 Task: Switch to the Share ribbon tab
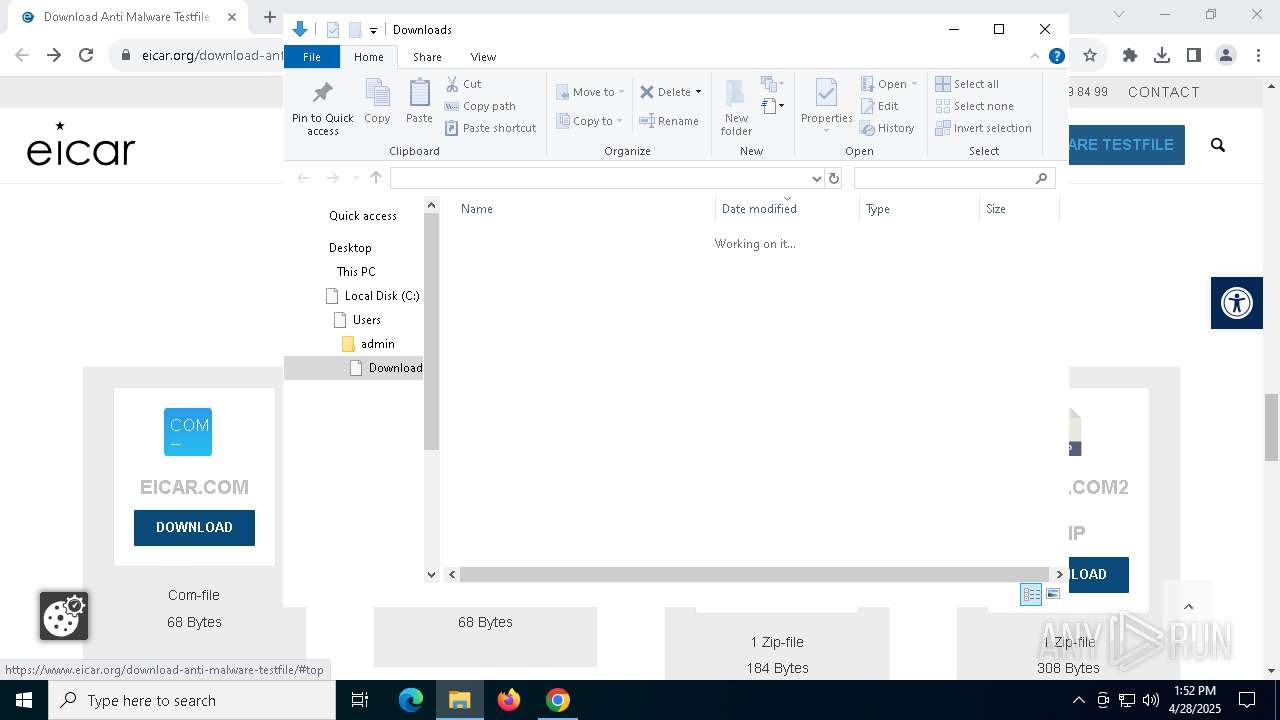tap(427, 57)
